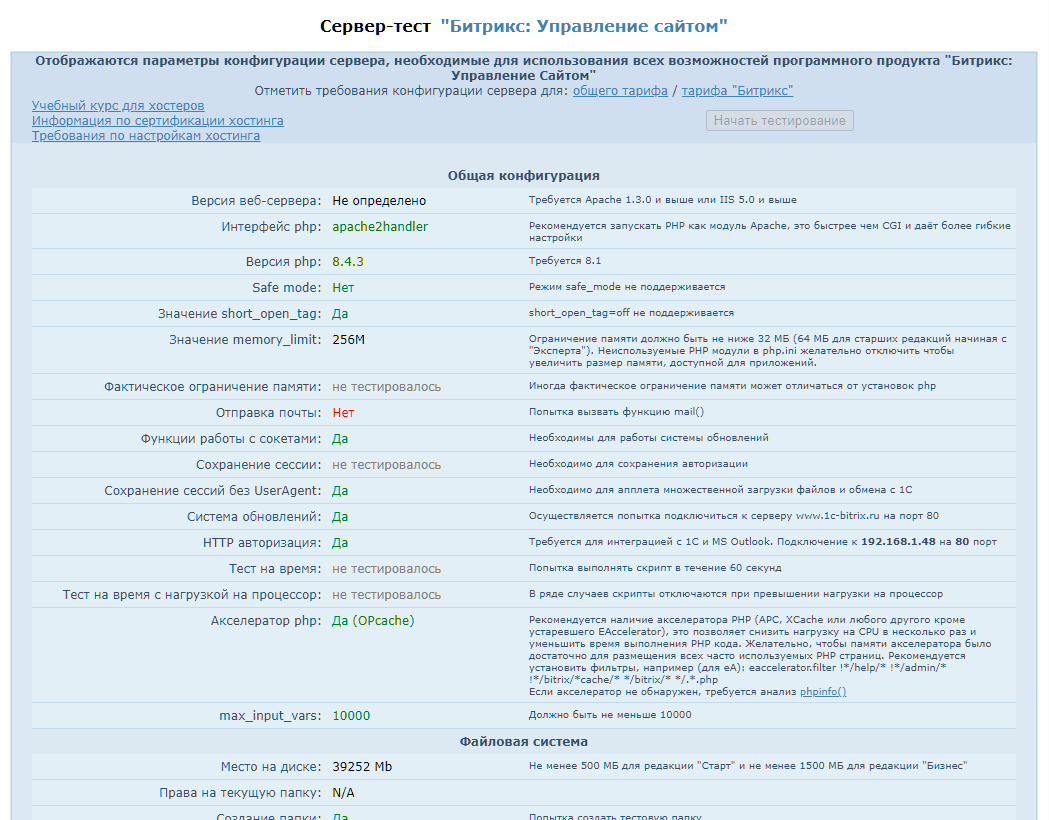Open the "Учебный курс для хостеров" link
1049x820 pixels.
click(118, 106)
